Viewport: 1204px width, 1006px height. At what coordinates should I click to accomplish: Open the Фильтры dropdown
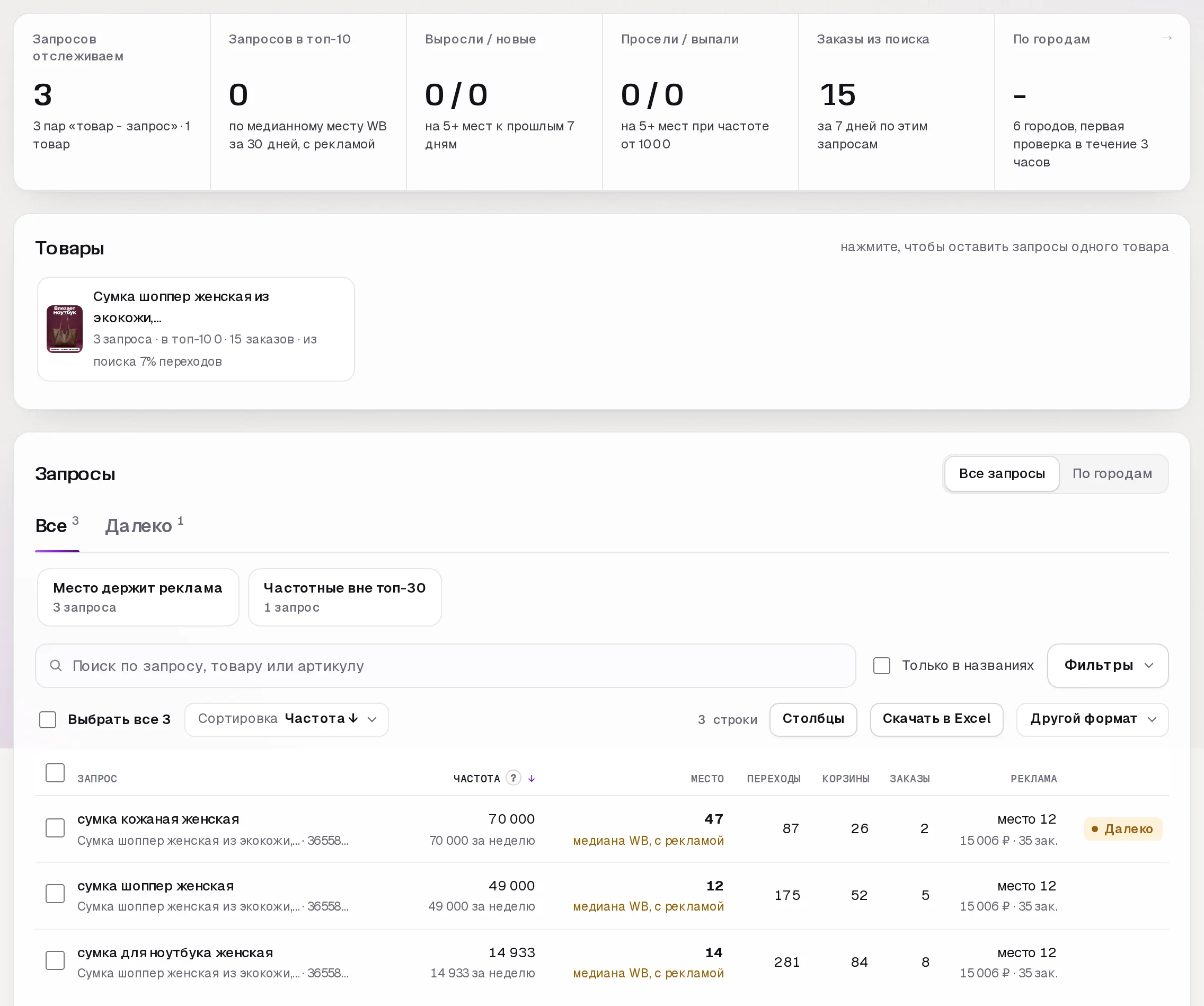pyautogui.click(x=1108, y=665)
